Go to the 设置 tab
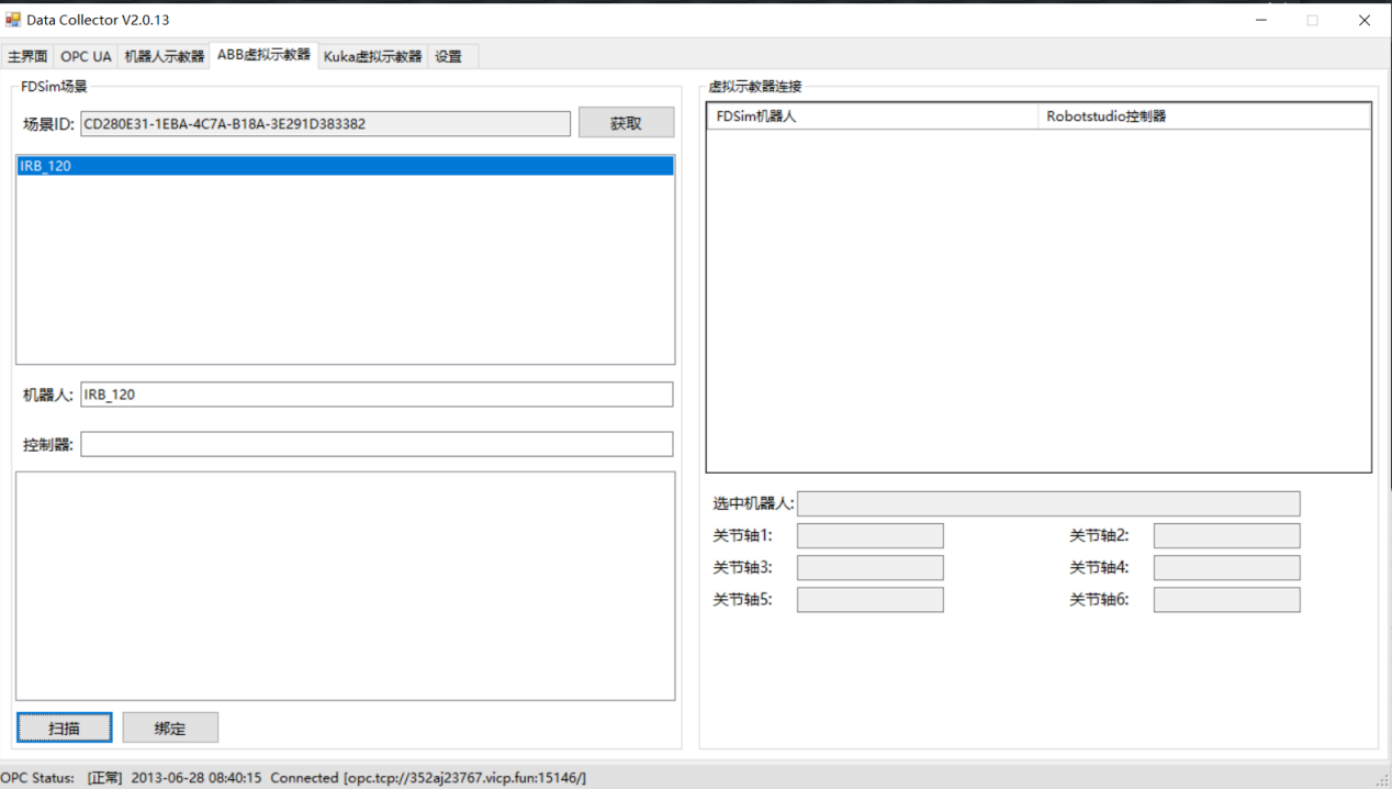Image resolution: width=1393 pixels, height=789 pixels. (x=449, y=57)
